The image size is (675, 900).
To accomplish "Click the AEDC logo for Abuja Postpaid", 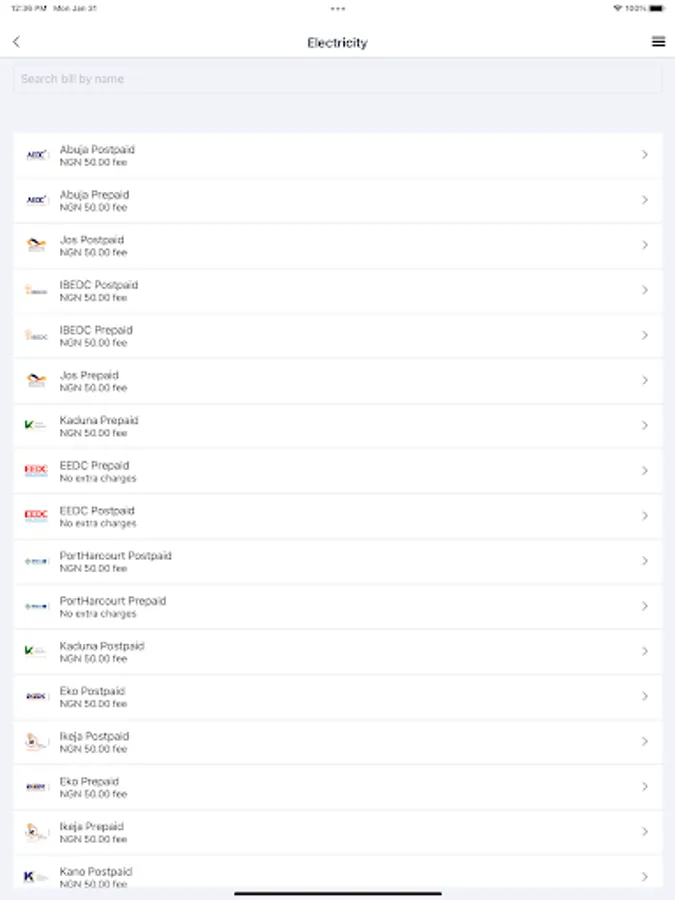I will click(x=37, y=155).
